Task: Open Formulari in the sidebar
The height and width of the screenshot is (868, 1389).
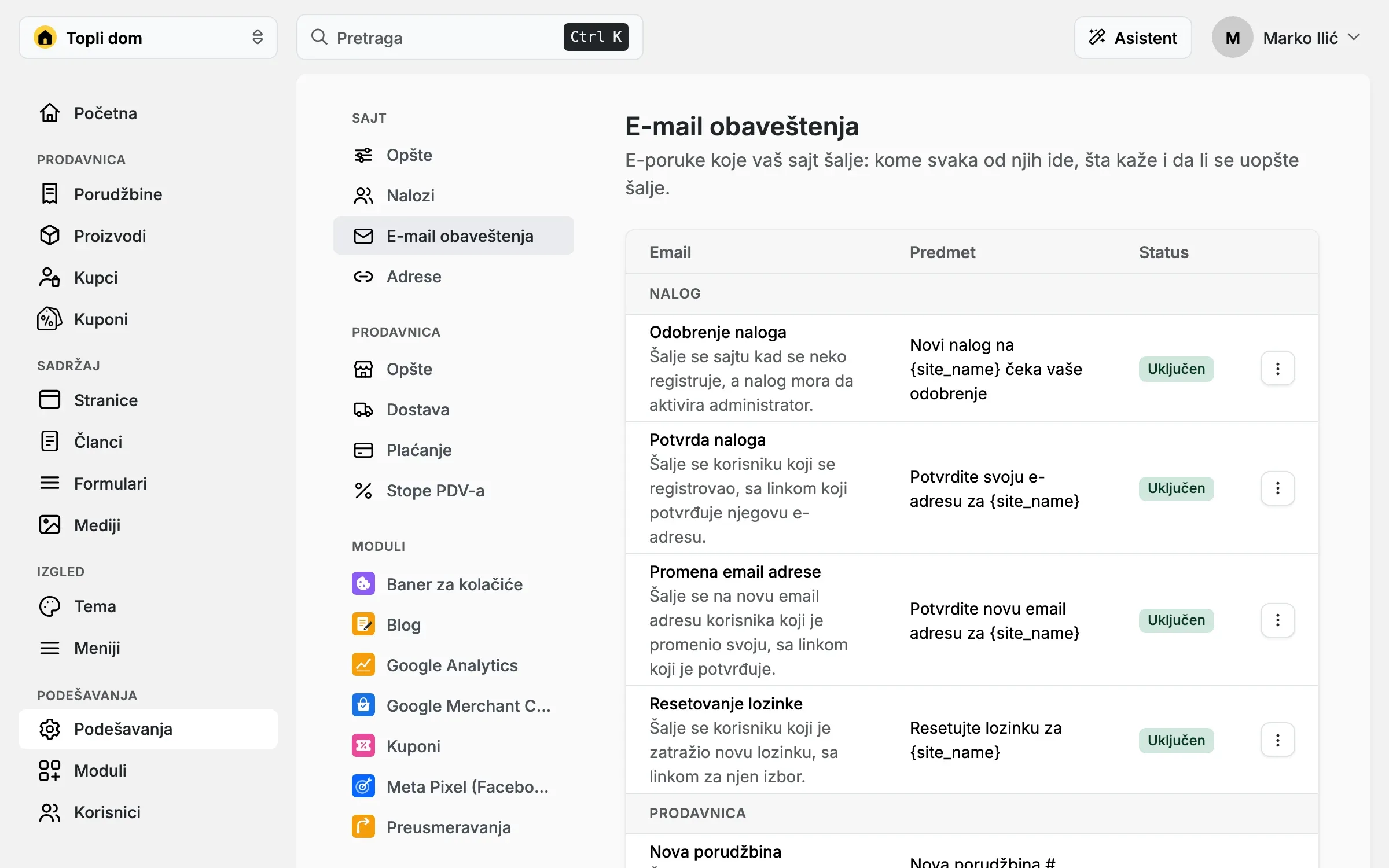Action: pyautogui.click(x=148, y=484)
